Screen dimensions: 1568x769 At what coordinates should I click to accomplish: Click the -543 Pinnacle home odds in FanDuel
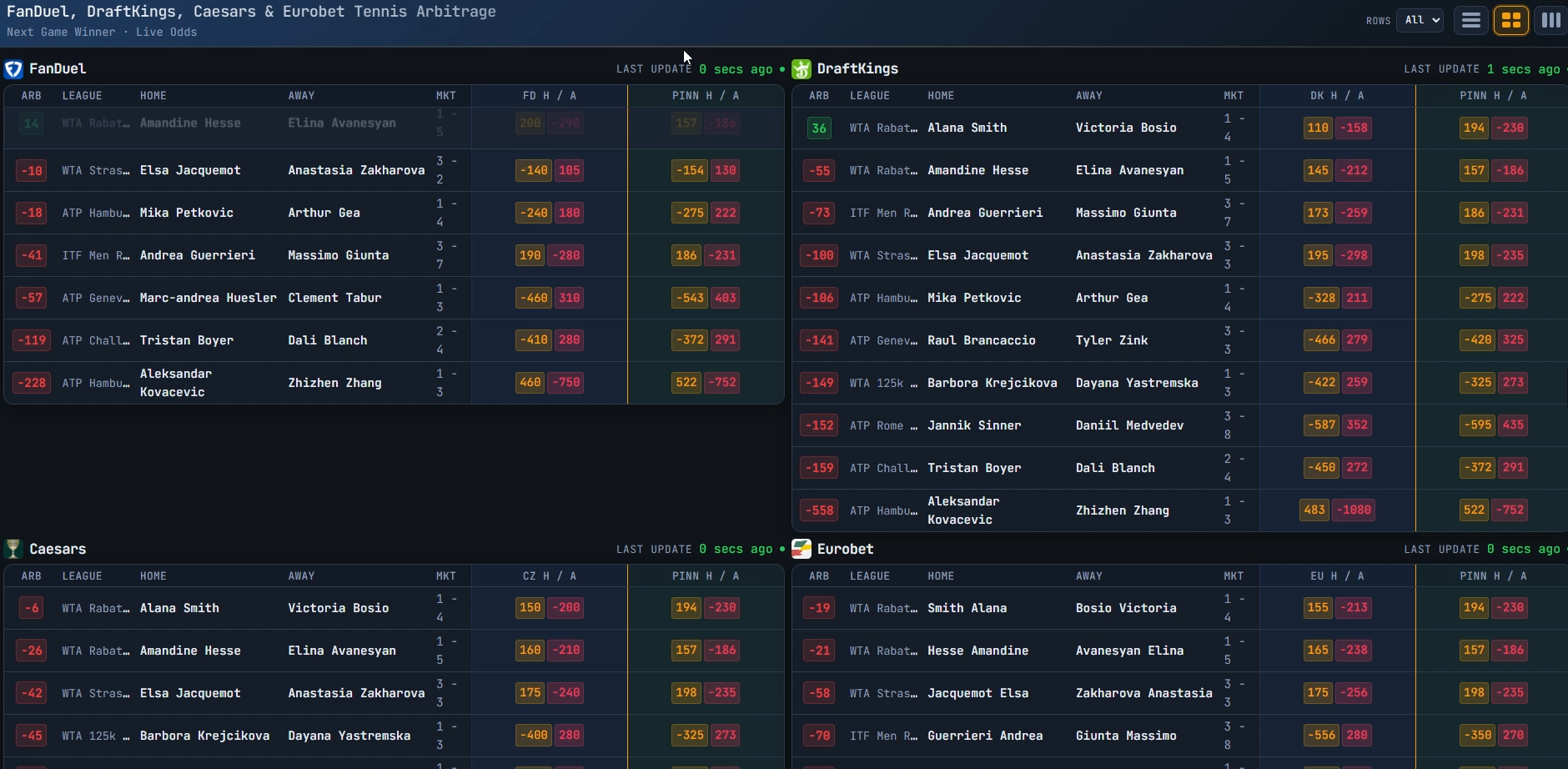pyautogui.click(x=690, y=298)
